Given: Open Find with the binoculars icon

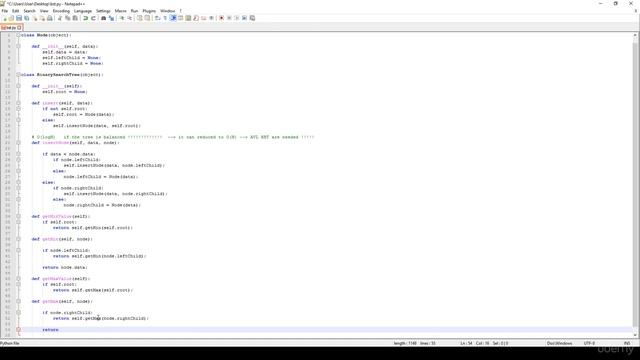Looking at the screenshot, I should pos(103,18).
